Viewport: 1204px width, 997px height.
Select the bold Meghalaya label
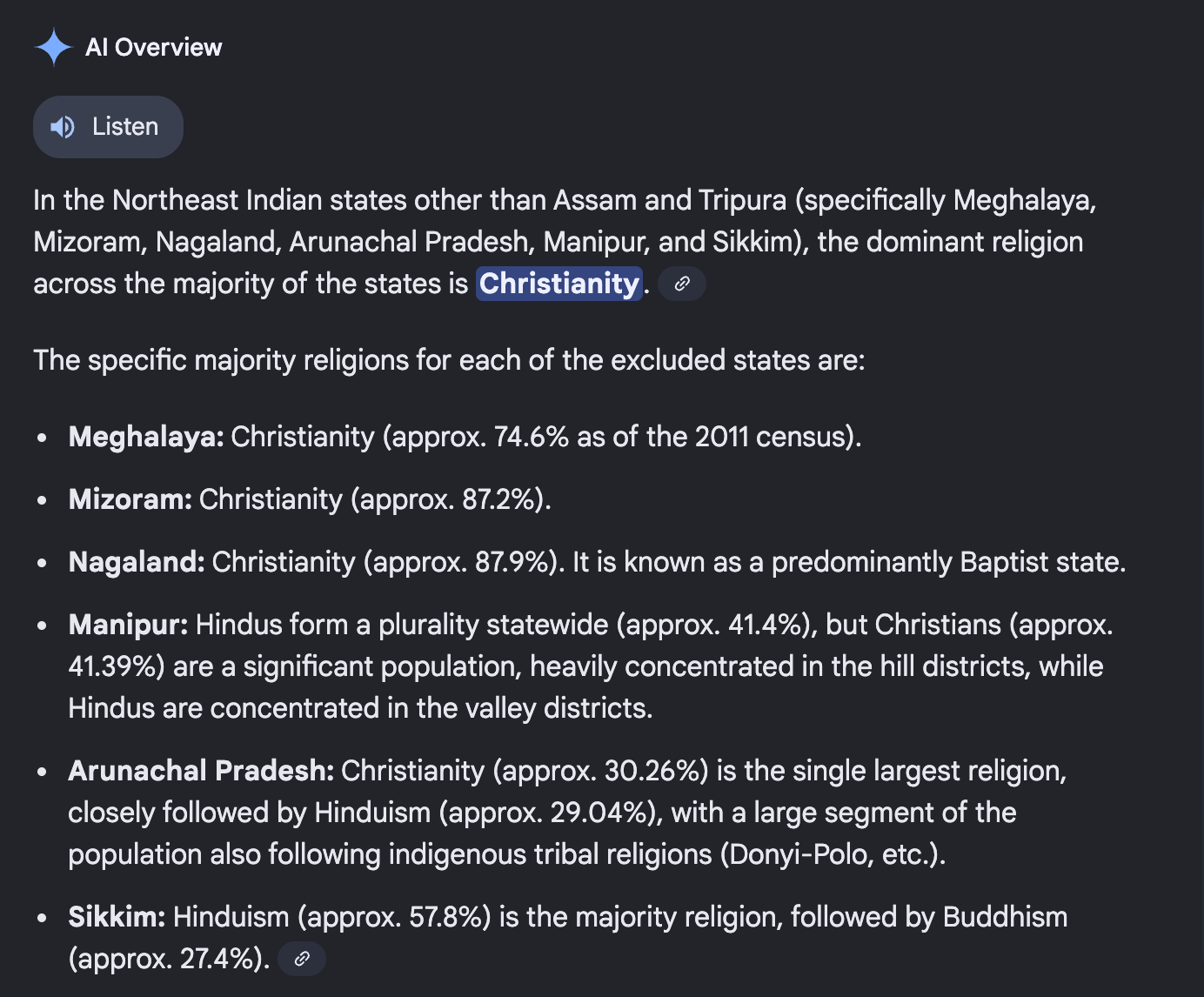pos(146,437)
